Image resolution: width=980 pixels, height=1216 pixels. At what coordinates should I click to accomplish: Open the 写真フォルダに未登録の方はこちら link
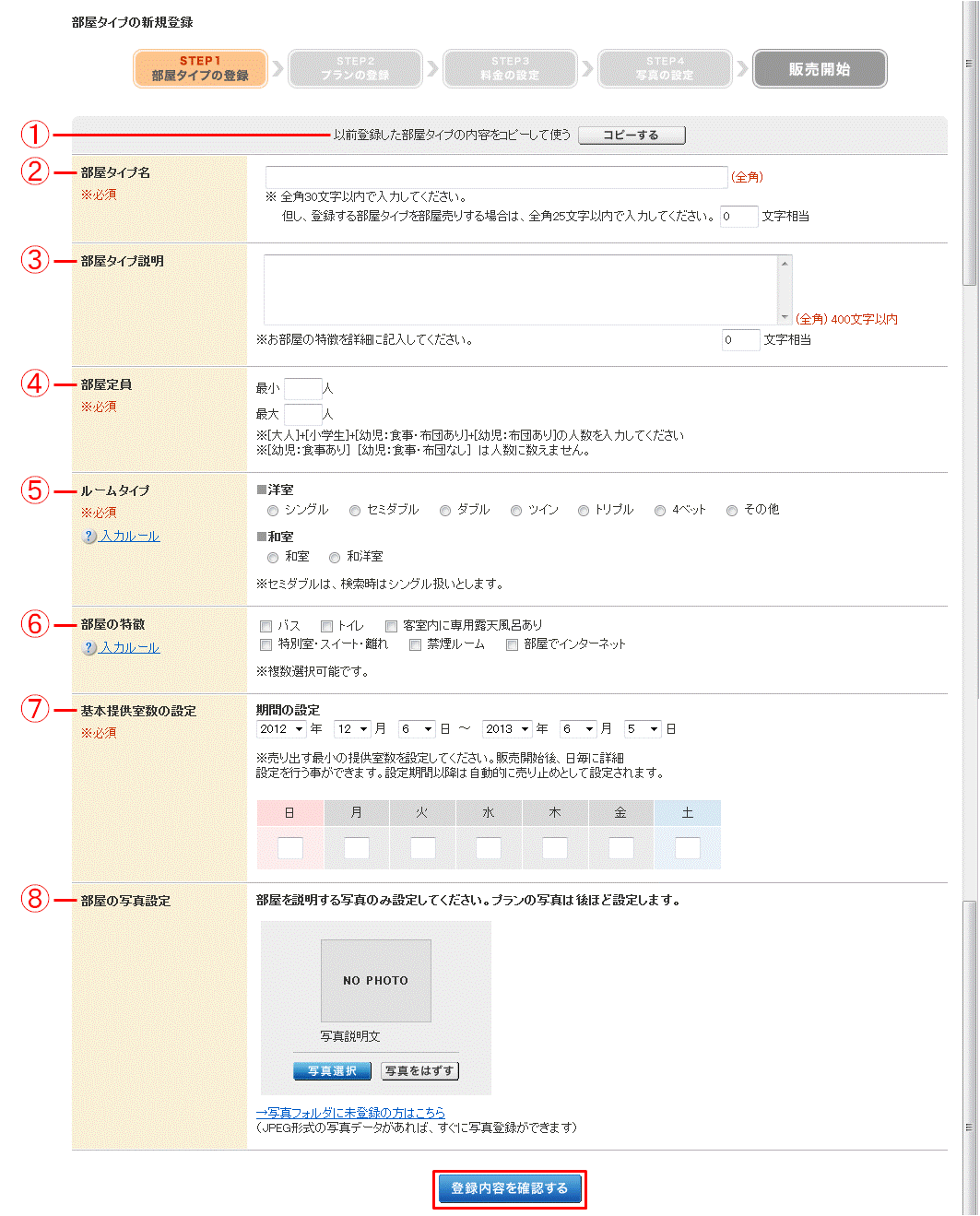351,1112
